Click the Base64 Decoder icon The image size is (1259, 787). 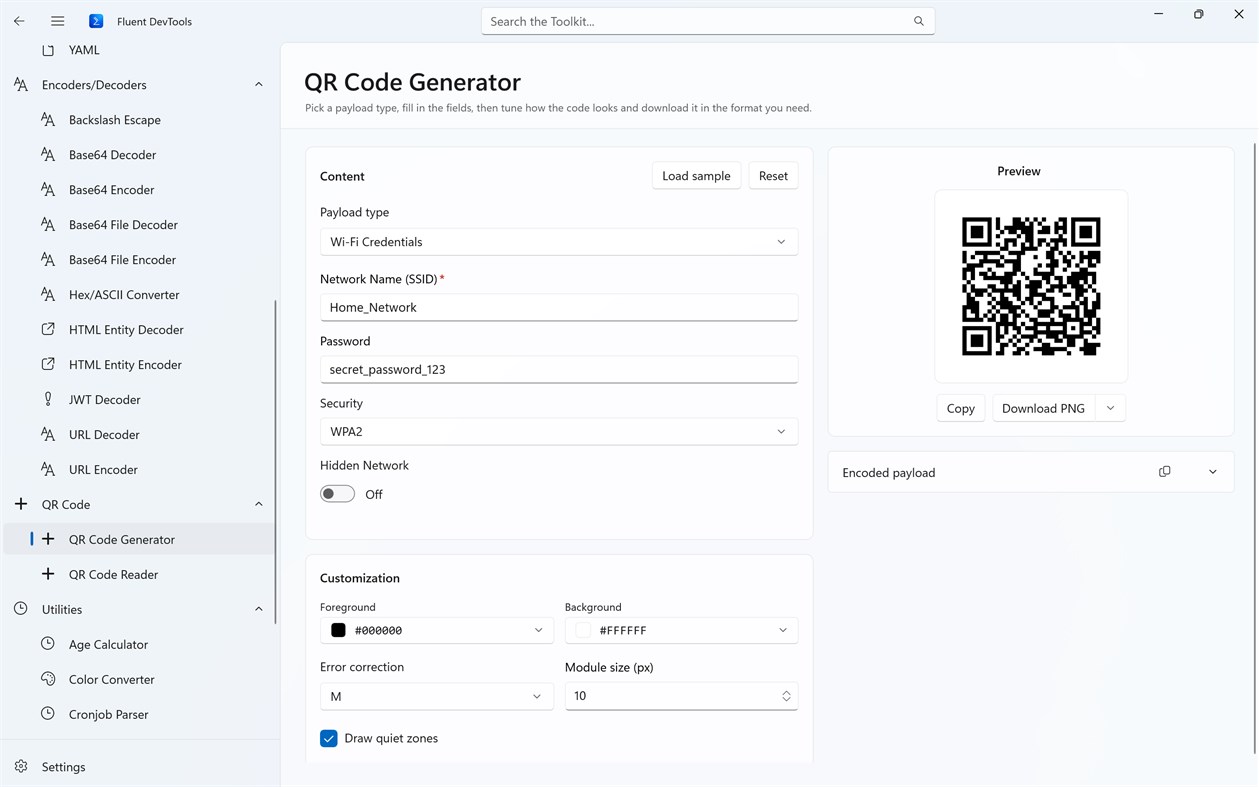point(47,155)
